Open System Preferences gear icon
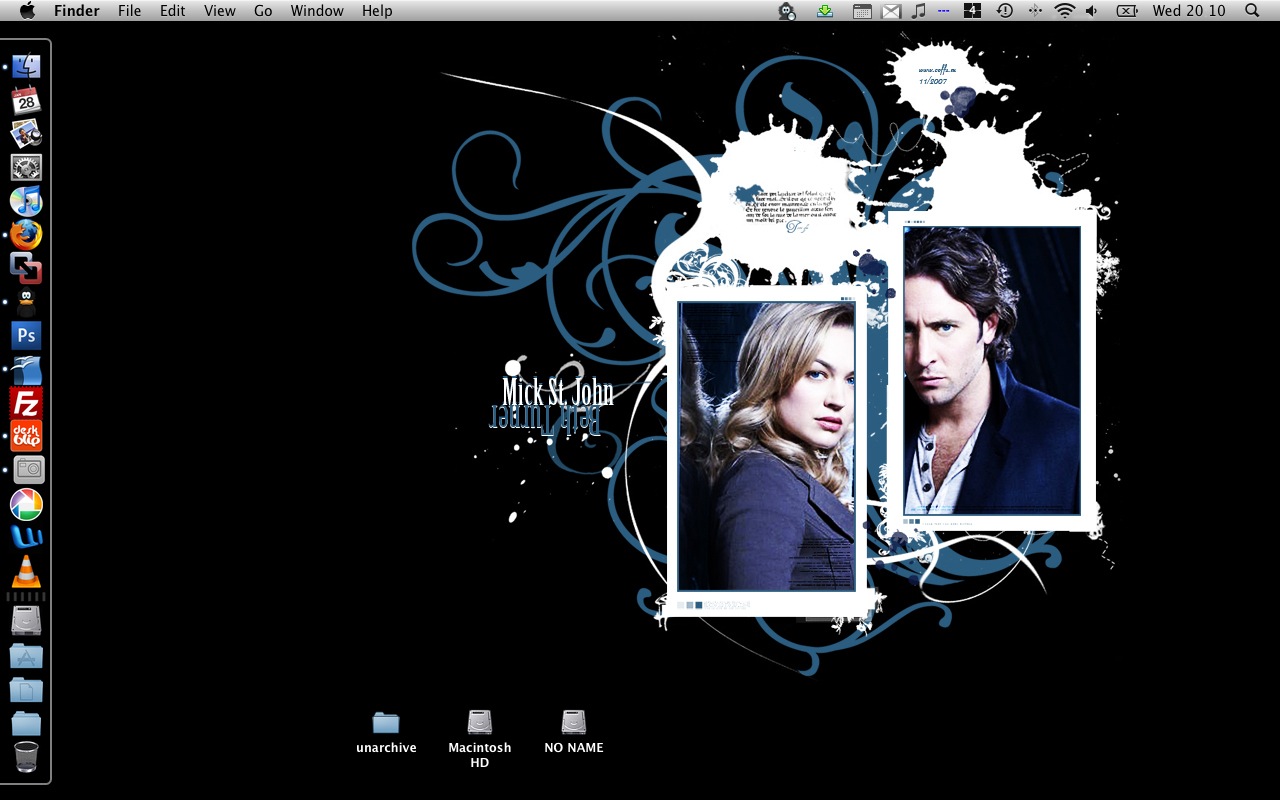 click(x=26, y=167)
